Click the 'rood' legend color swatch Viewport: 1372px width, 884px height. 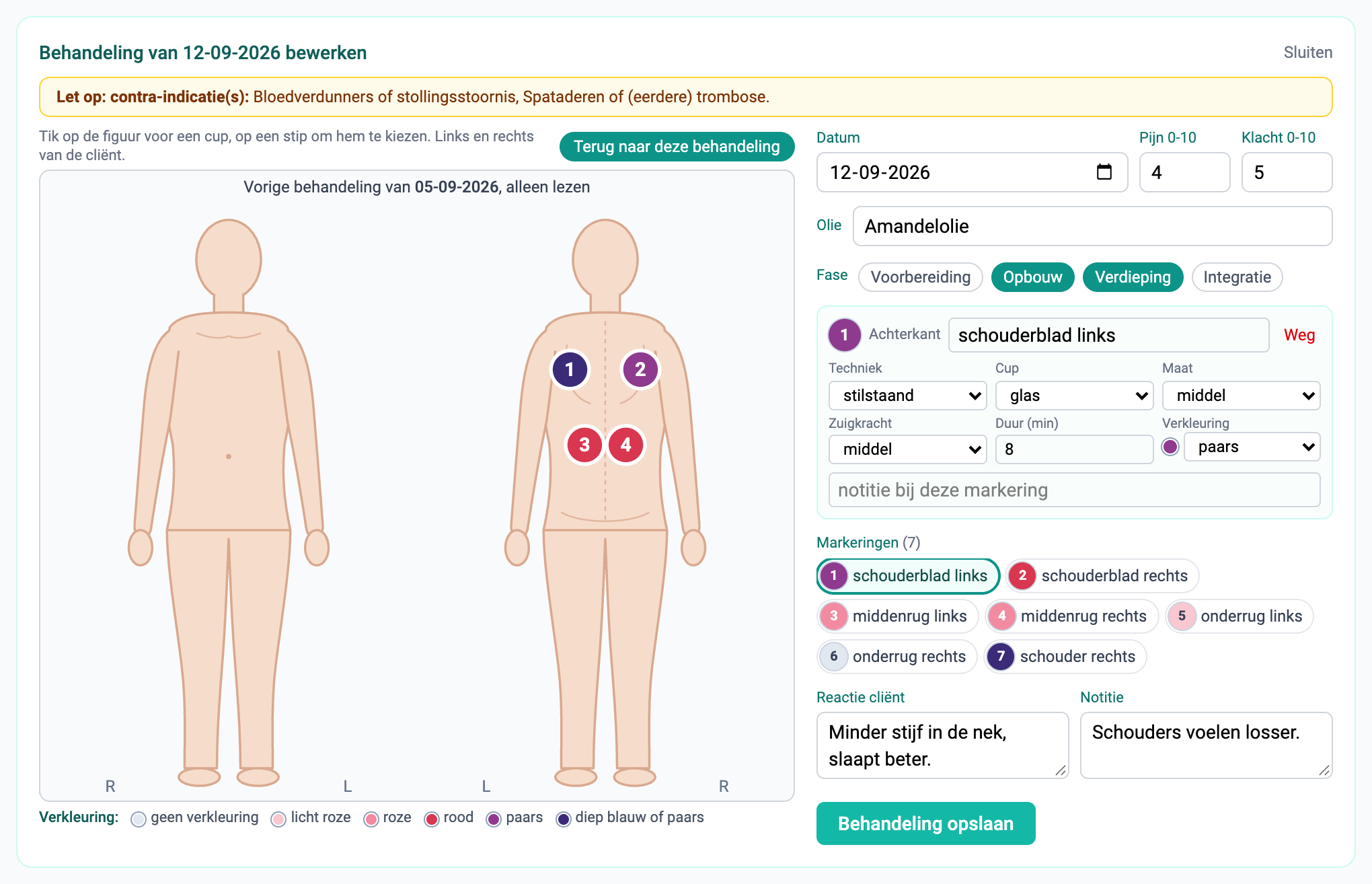pos(432,819)
